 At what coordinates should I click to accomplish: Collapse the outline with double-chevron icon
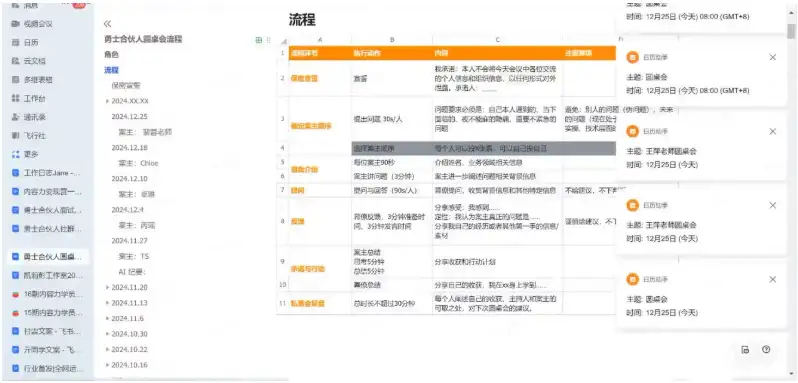point(107,24)
